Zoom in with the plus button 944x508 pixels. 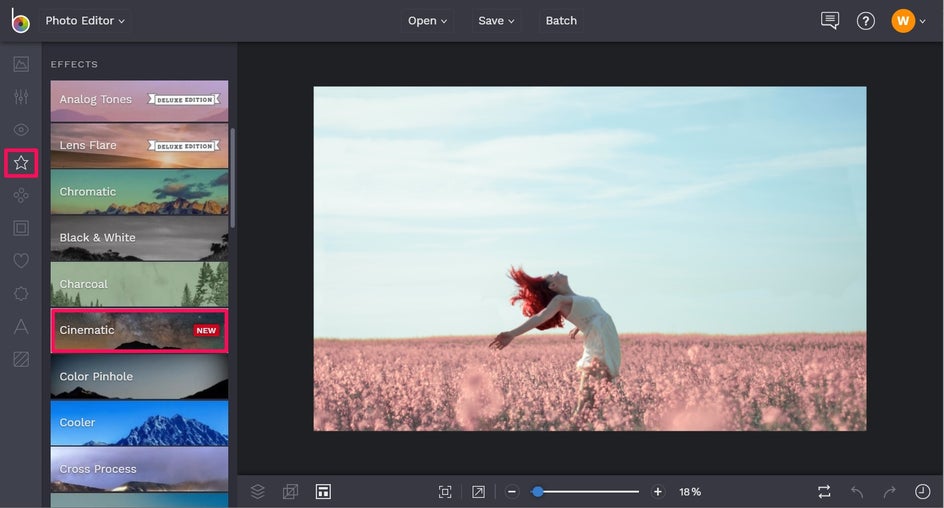[657, 492]
